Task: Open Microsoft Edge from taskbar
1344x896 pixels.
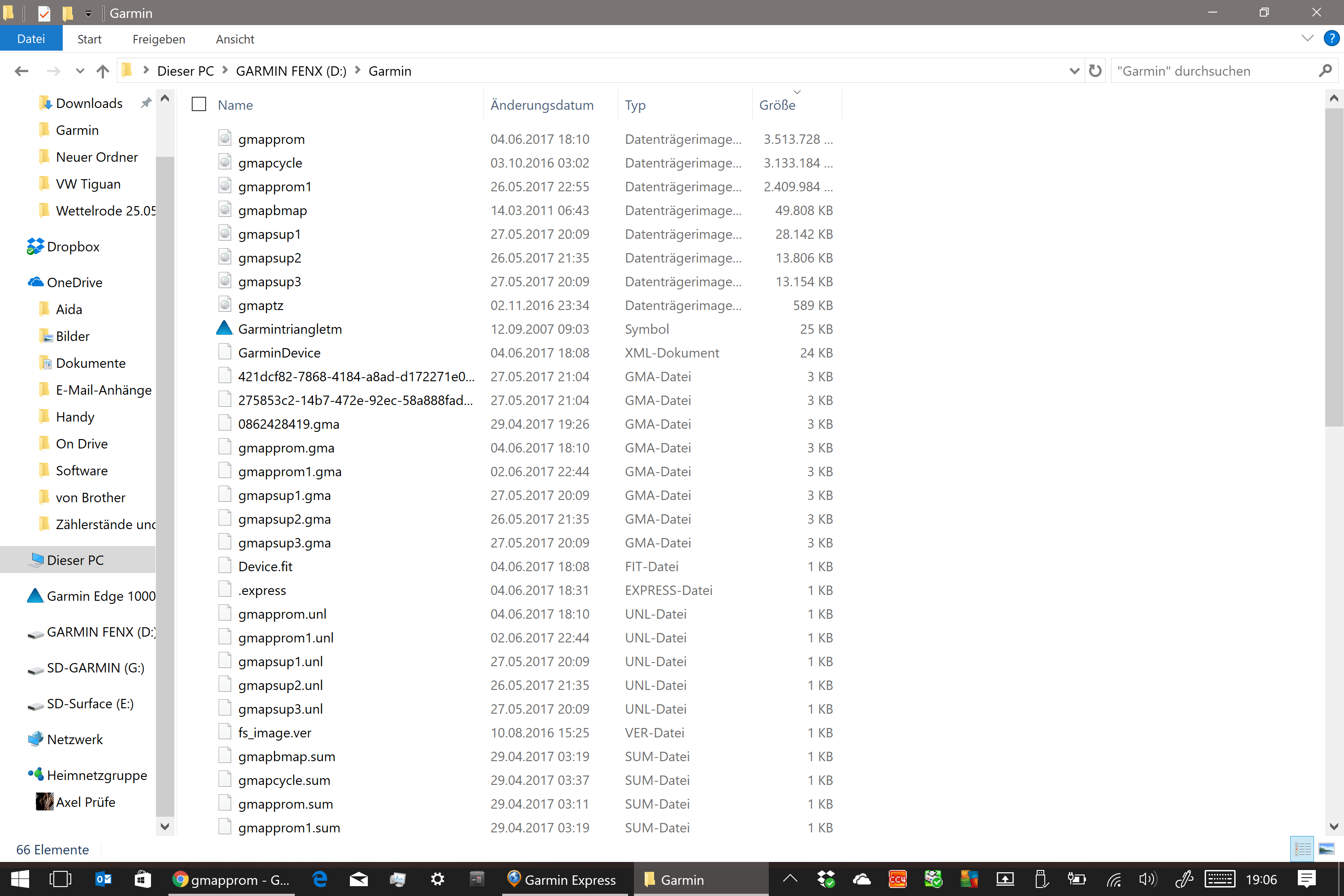Action: [319, 879]
